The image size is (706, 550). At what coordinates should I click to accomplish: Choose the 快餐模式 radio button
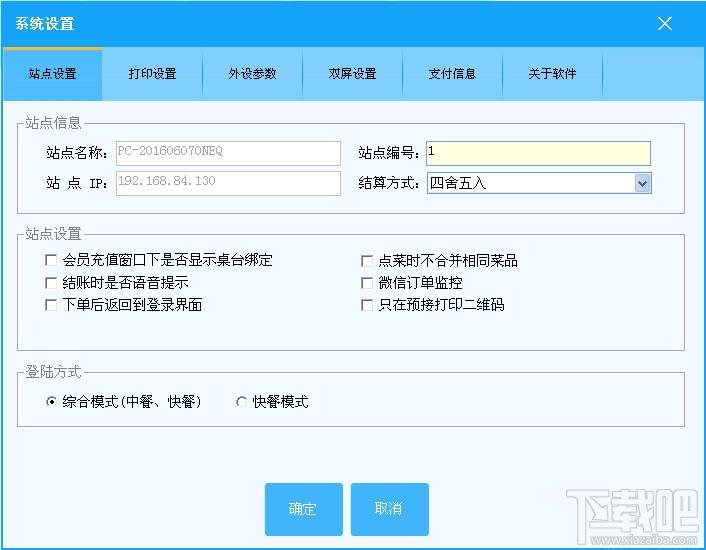click(241, 402)
